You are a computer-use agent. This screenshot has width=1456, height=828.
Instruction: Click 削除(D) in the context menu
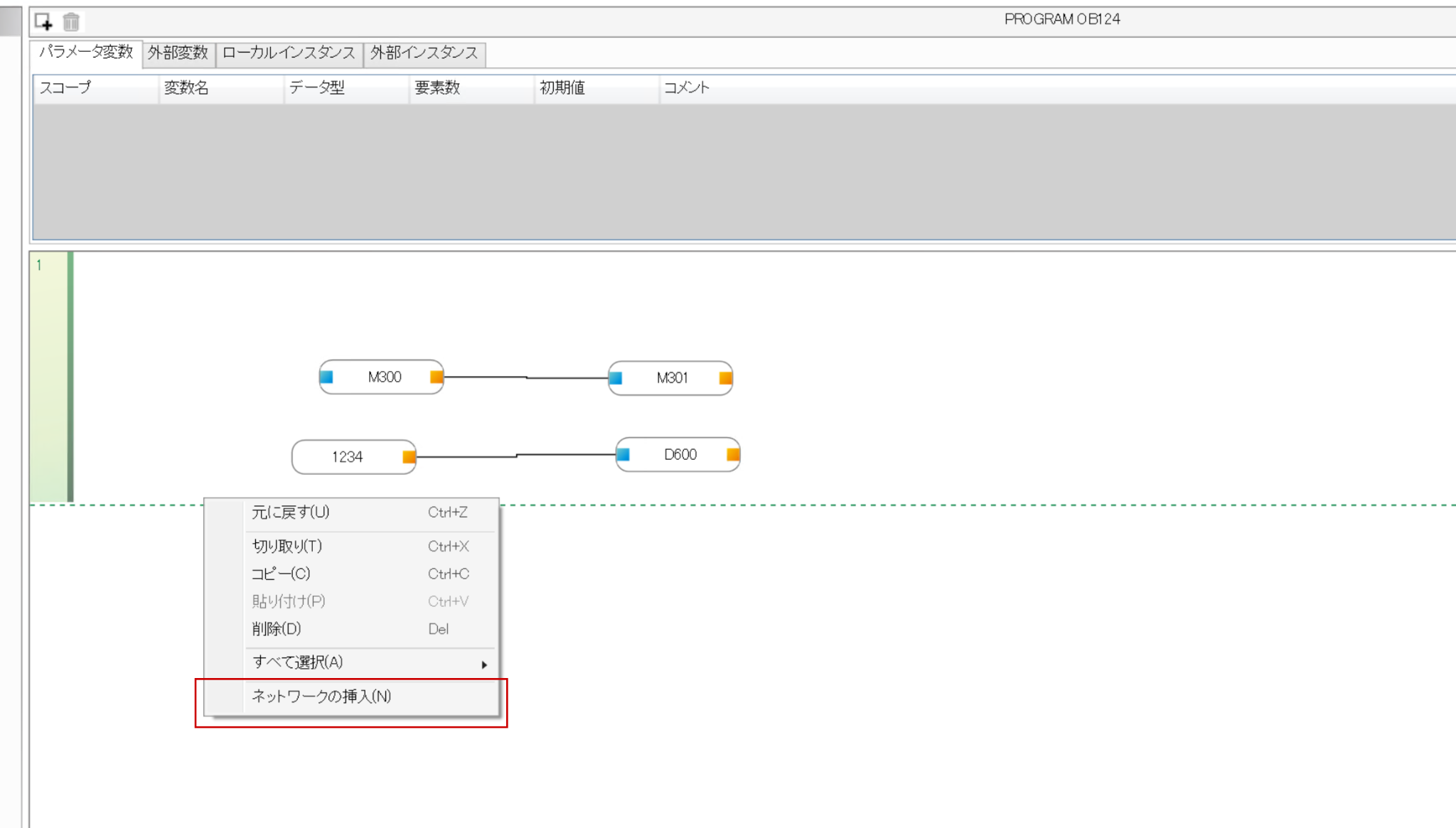coord(277,629)
